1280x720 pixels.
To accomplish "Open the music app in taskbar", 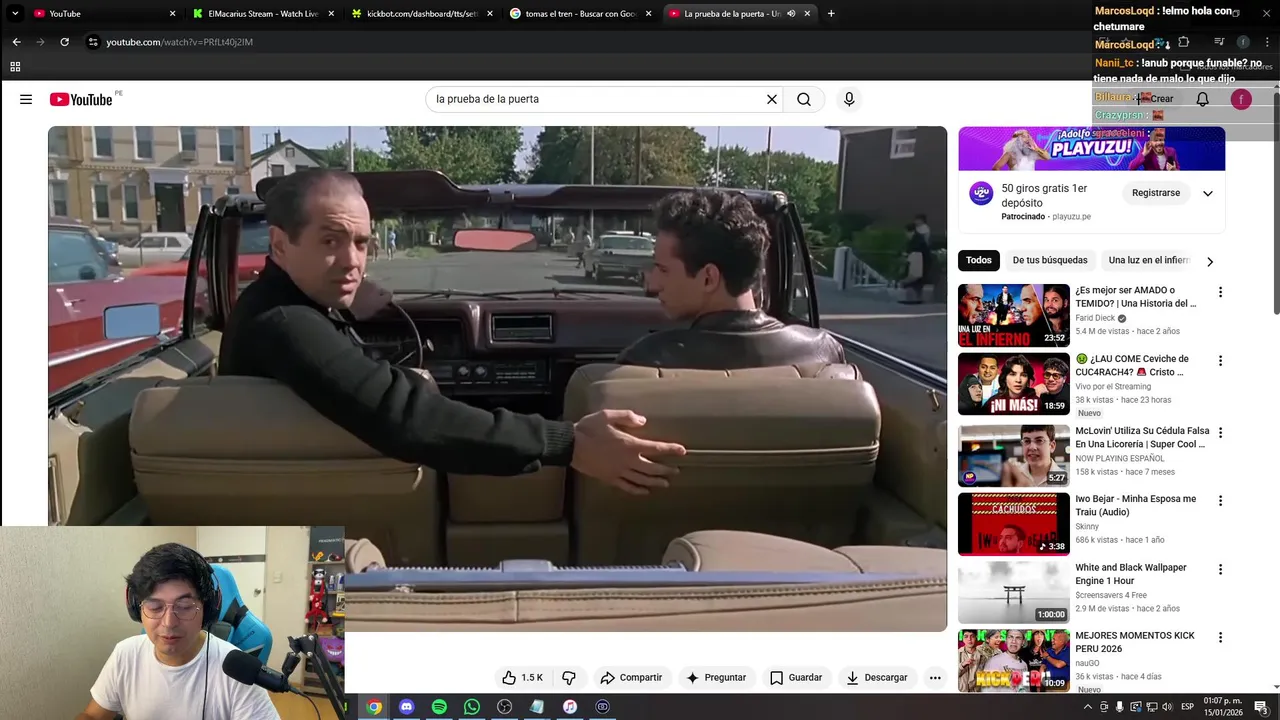I will coord(569,707).
